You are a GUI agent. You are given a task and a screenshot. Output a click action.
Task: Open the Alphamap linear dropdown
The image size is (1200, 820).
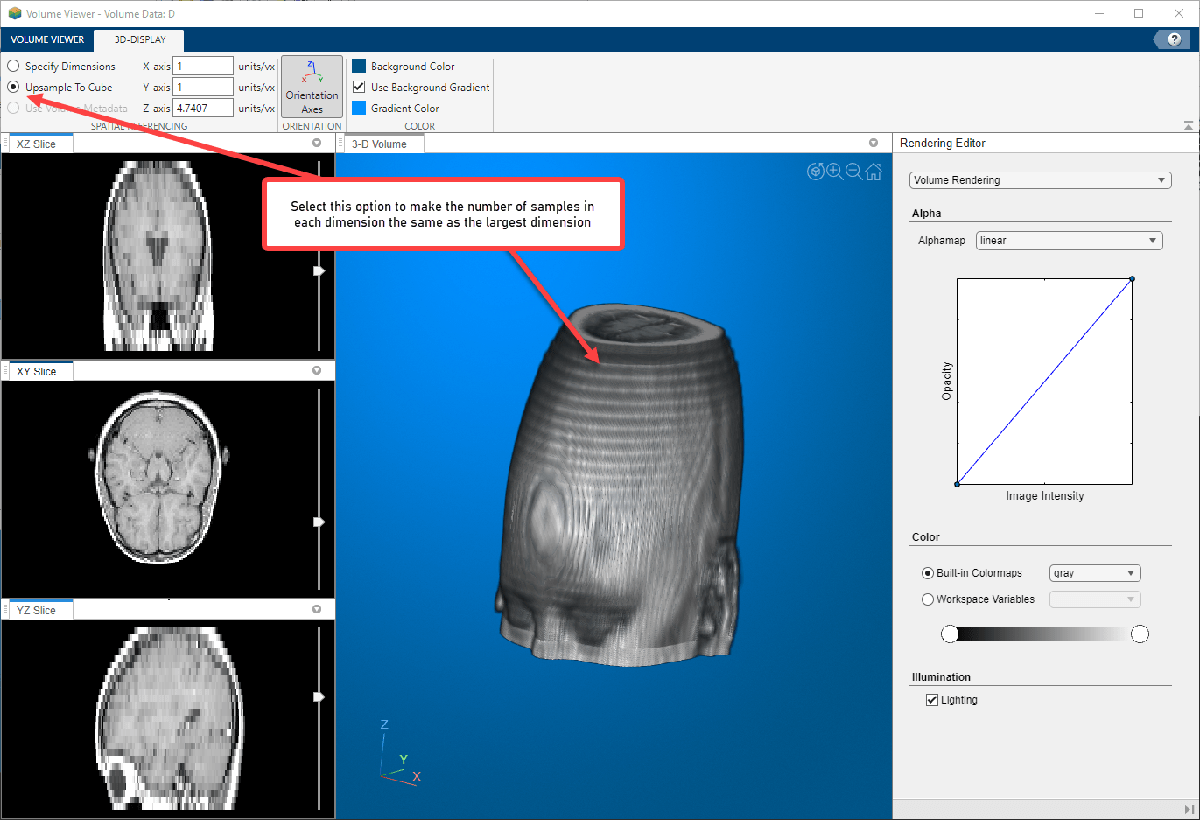1069,240
